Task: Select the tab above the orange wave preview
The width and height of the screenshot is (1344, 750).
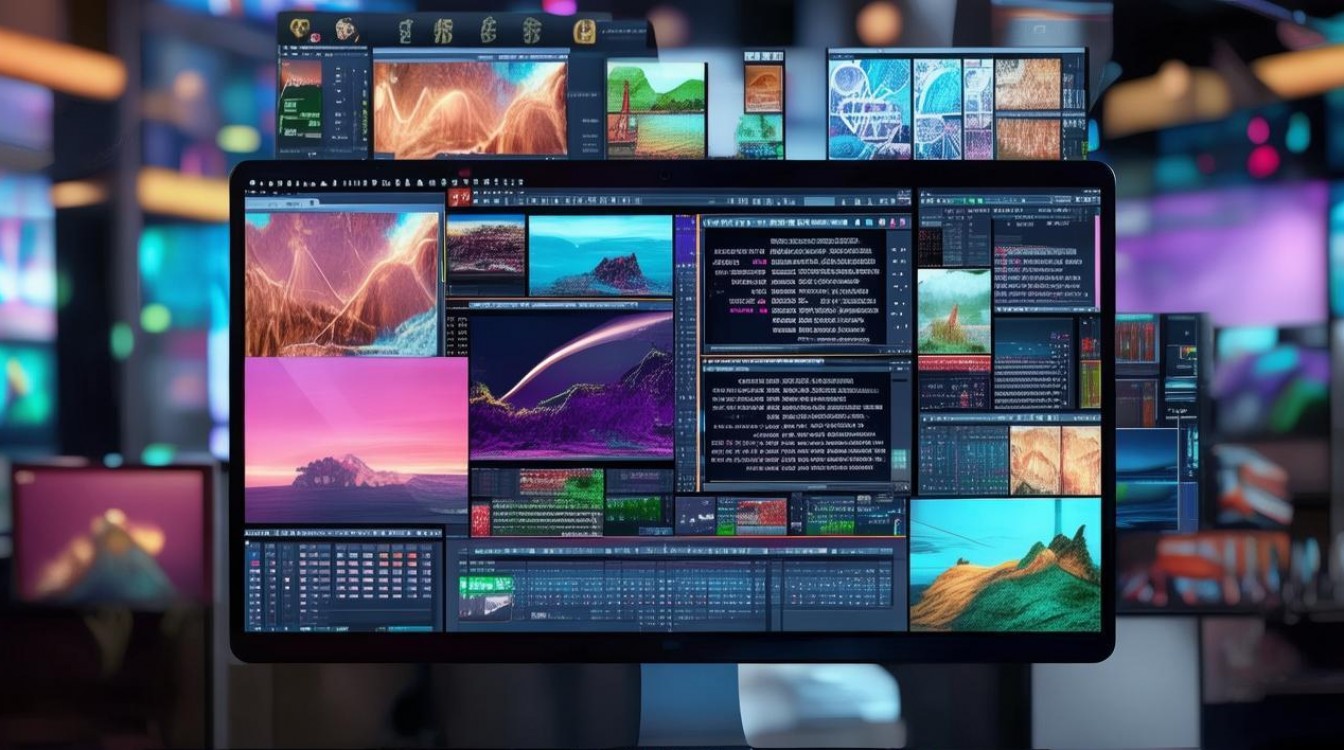Action: point(282,202)
